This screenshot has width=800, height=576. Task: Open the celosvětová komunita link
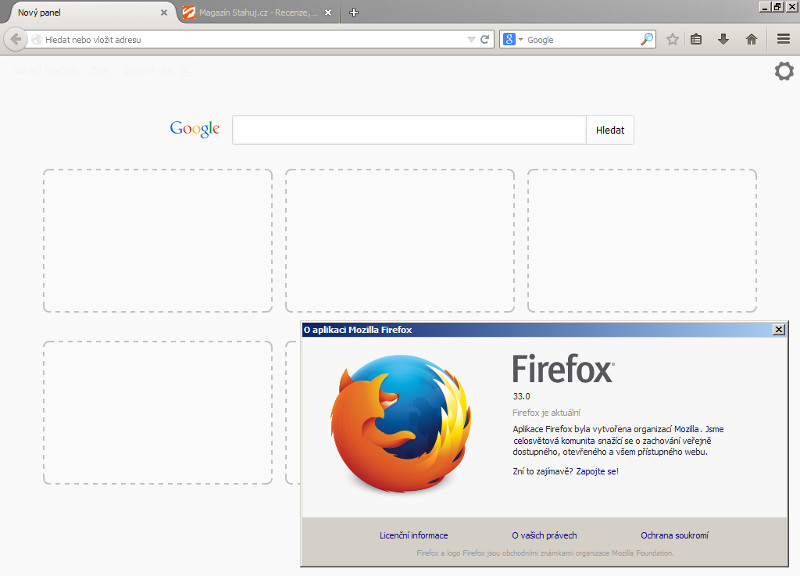coord(554,441)
